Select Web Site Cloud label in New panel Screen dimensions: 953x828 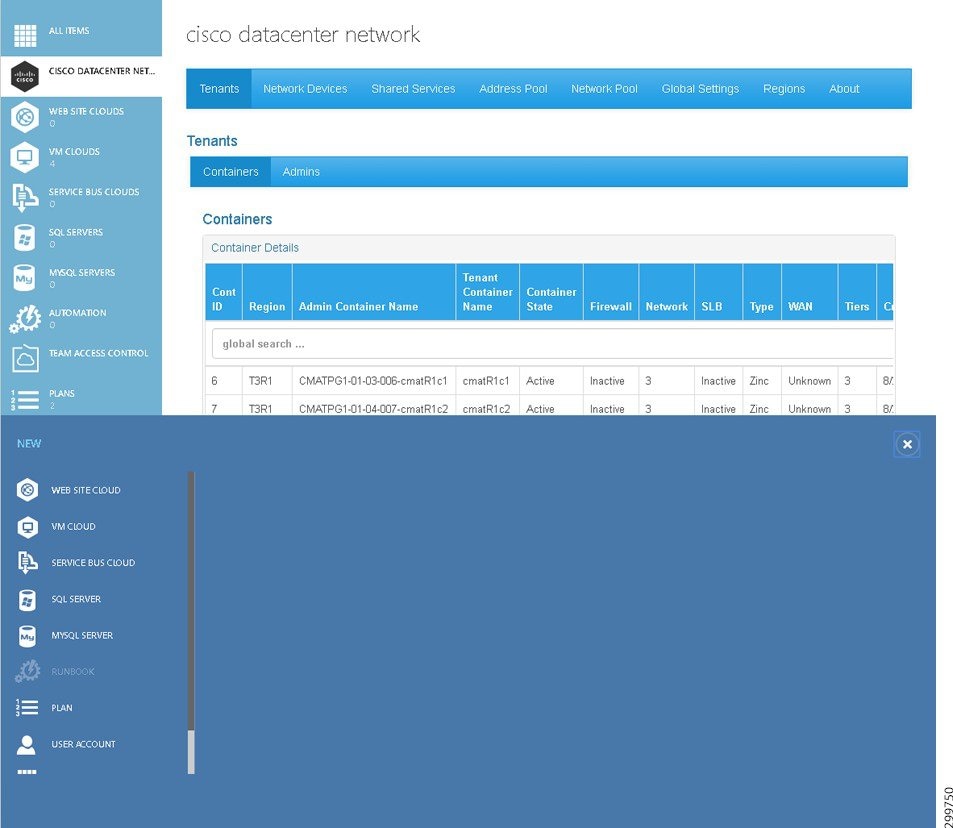click(86, 491)
